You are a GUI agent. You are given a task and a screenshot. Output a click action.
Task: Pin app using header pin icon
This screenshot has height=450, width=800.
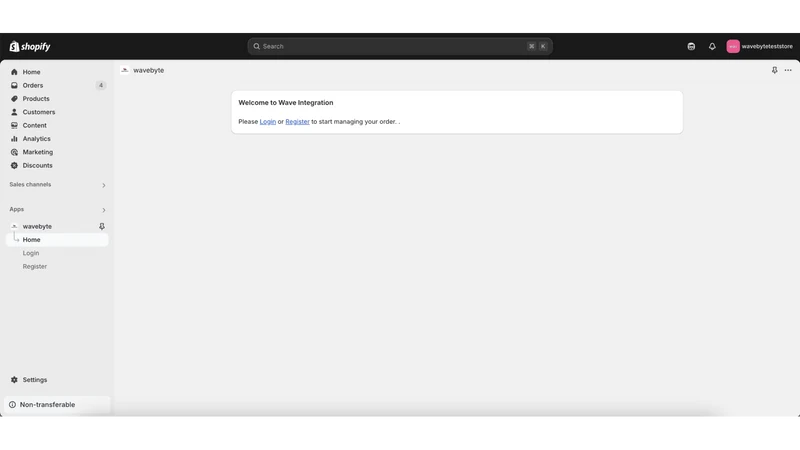[774, 70]
